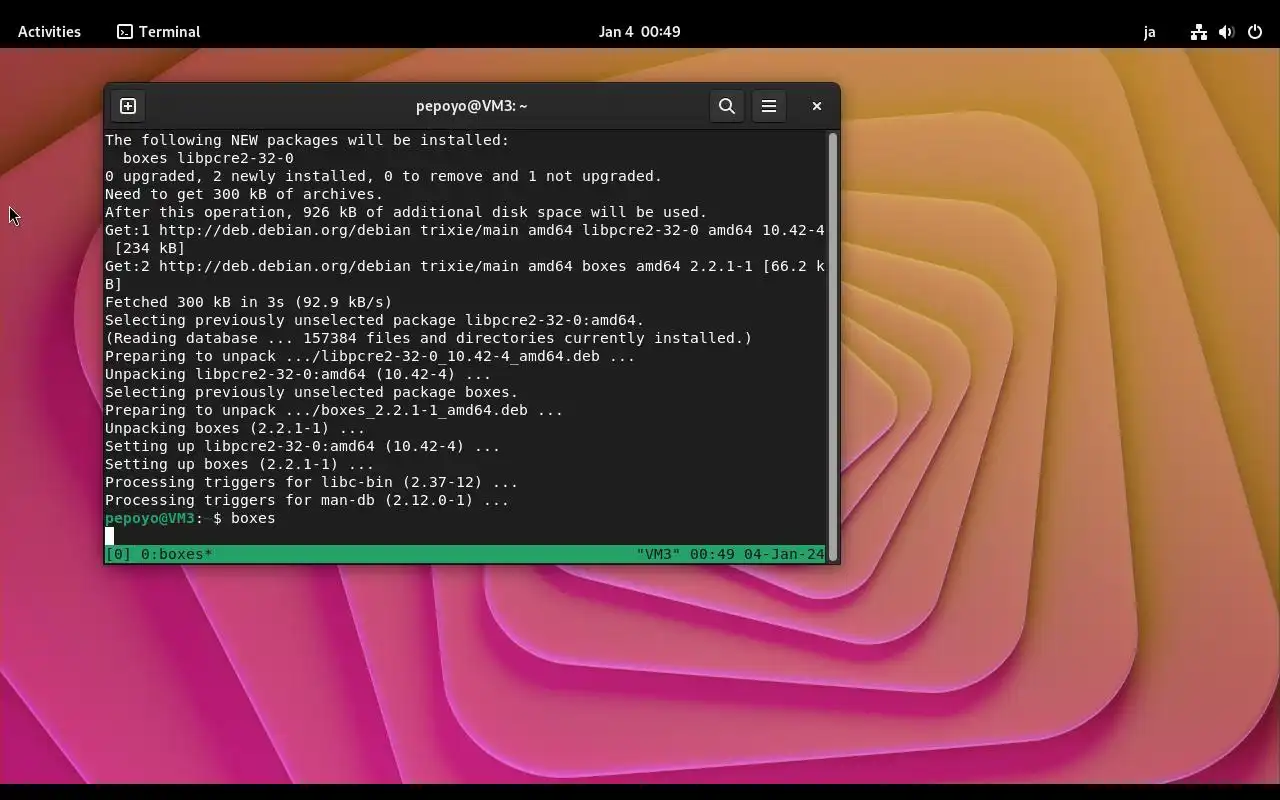Click 'Need to get 300 kB of archives.'
Screen dimensions: 1280x800
(x=244, y=194)
